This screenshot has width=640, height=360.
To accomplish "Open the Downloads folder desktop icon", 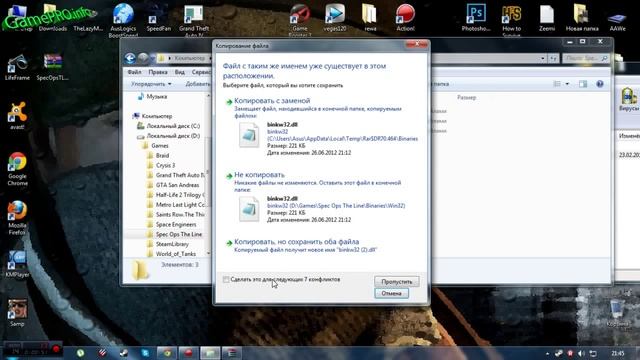I will (x=52, y=18).
